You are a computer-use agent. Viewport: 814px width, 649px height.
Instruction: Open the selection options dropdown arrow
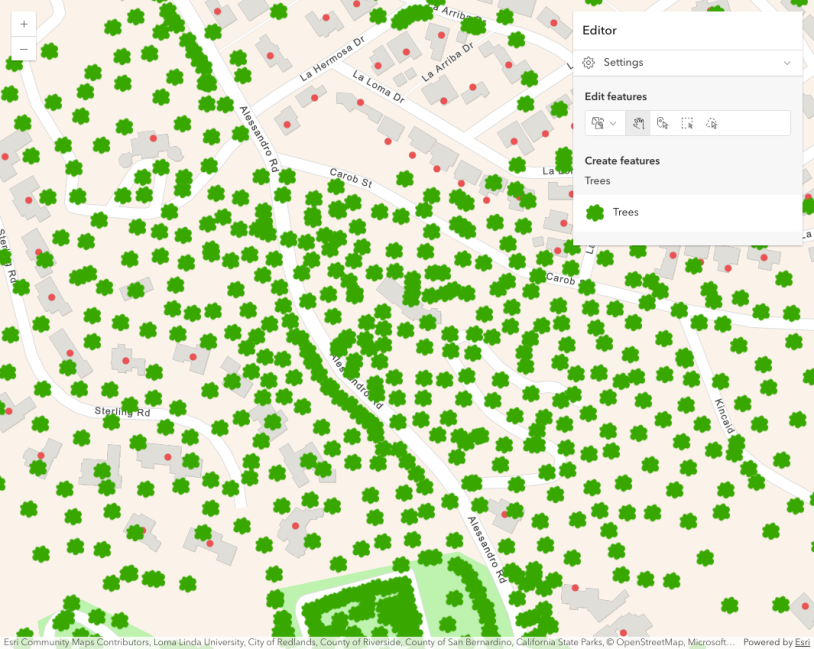(x=613, y=123)
